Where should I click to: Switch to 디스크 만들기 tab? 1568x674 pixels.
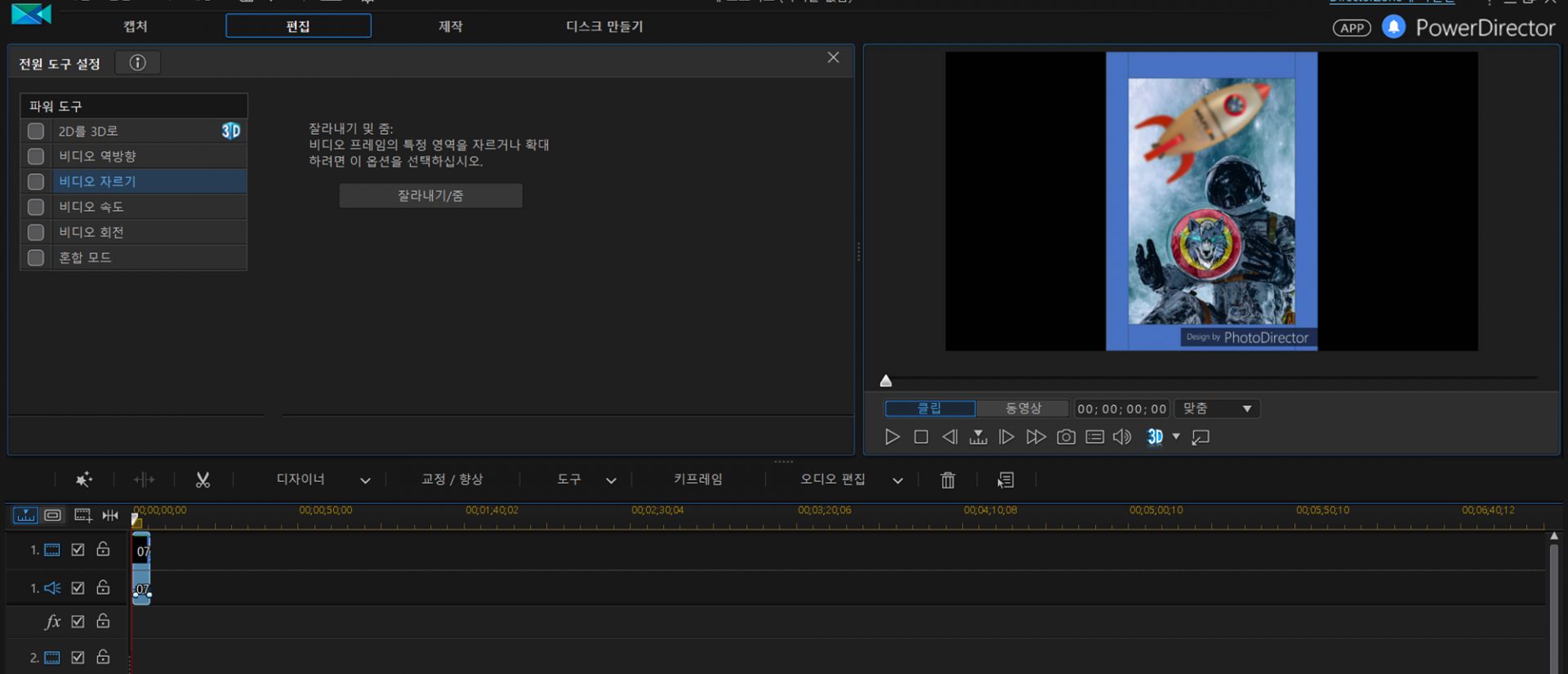click(x=604, y=26)
